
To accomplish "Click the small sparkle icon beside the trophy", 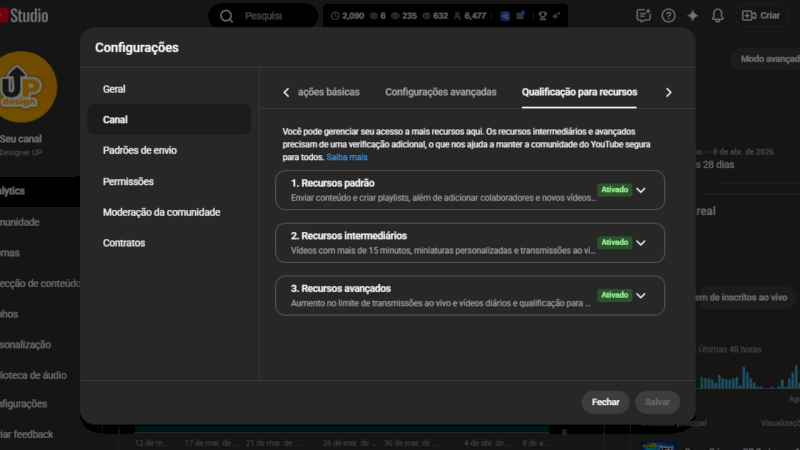I will 556,16.
